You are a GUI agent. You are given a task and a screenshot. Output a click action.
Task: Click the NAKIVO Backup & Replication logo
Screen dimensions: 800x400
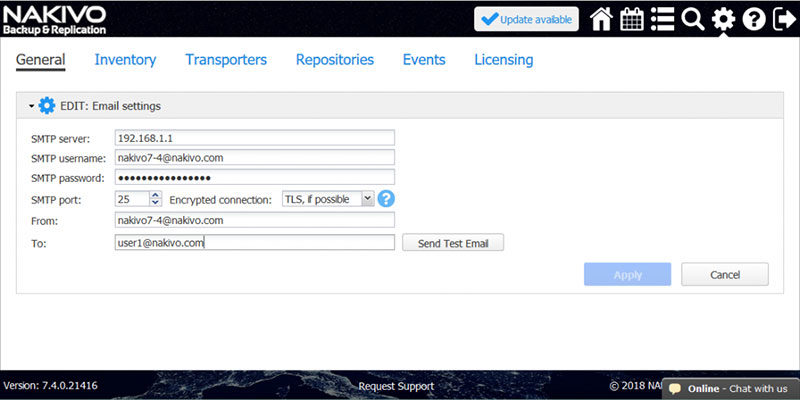(54, 19)
